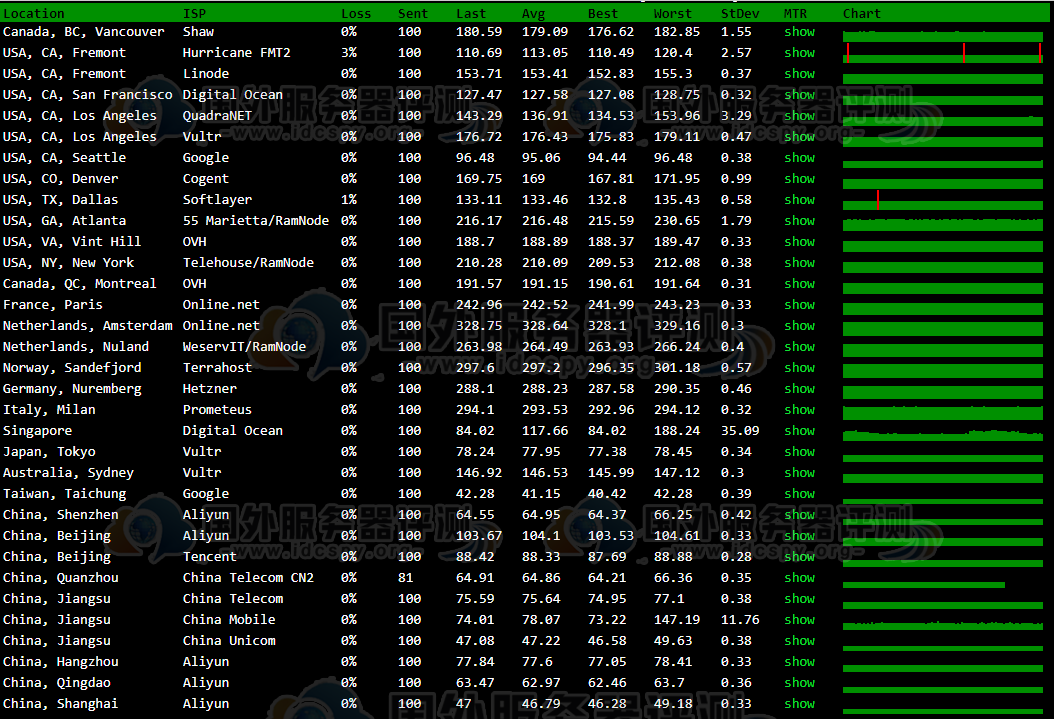The width and height of the screenshot is (1054, 719).
Task: Select the 1% loss value for Softlayer
Action: 349,200
